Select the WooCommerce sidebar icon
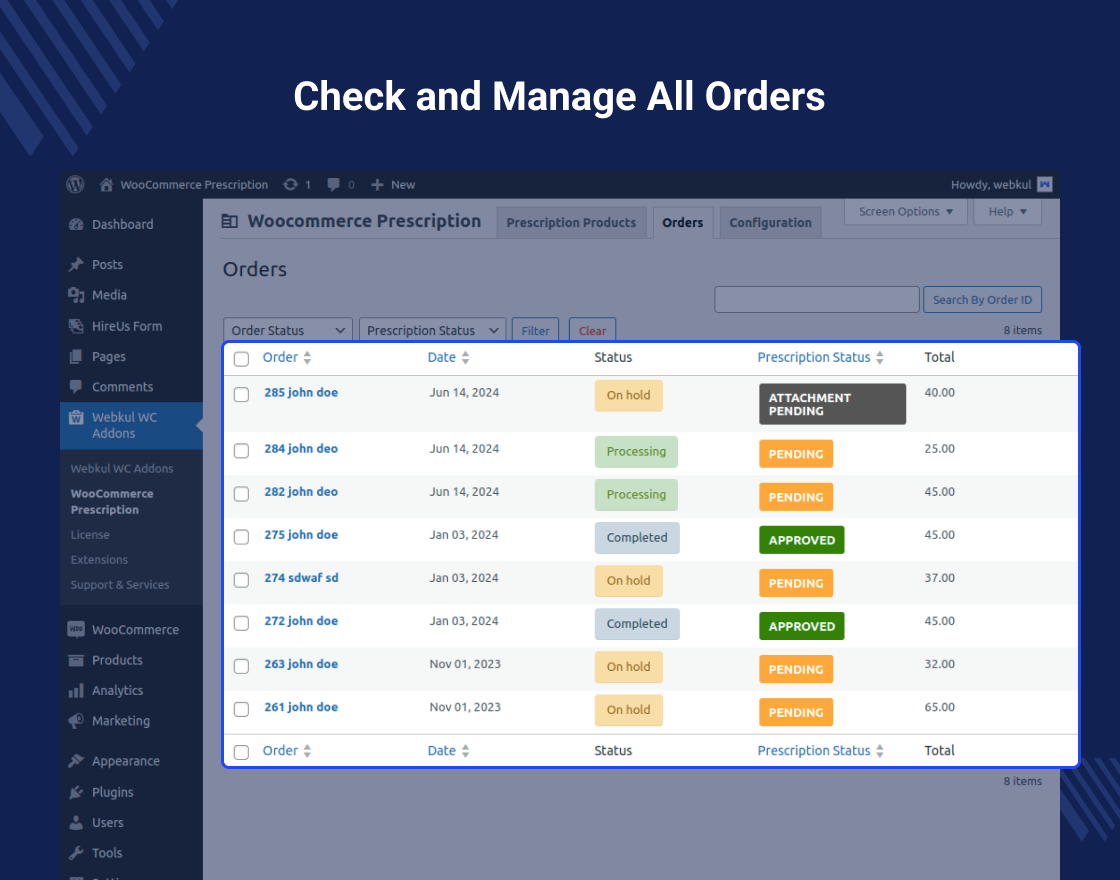 pyautogui.click(x=74, y=629)
